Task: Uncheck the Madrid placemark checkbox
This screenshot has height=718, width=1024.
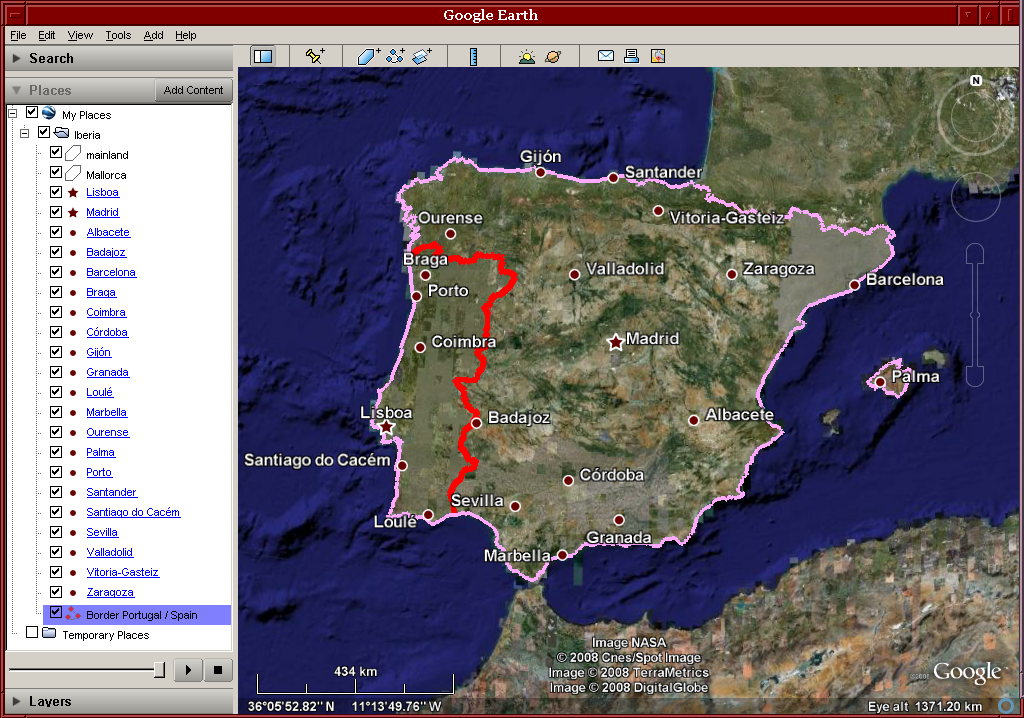Action: 56,212
